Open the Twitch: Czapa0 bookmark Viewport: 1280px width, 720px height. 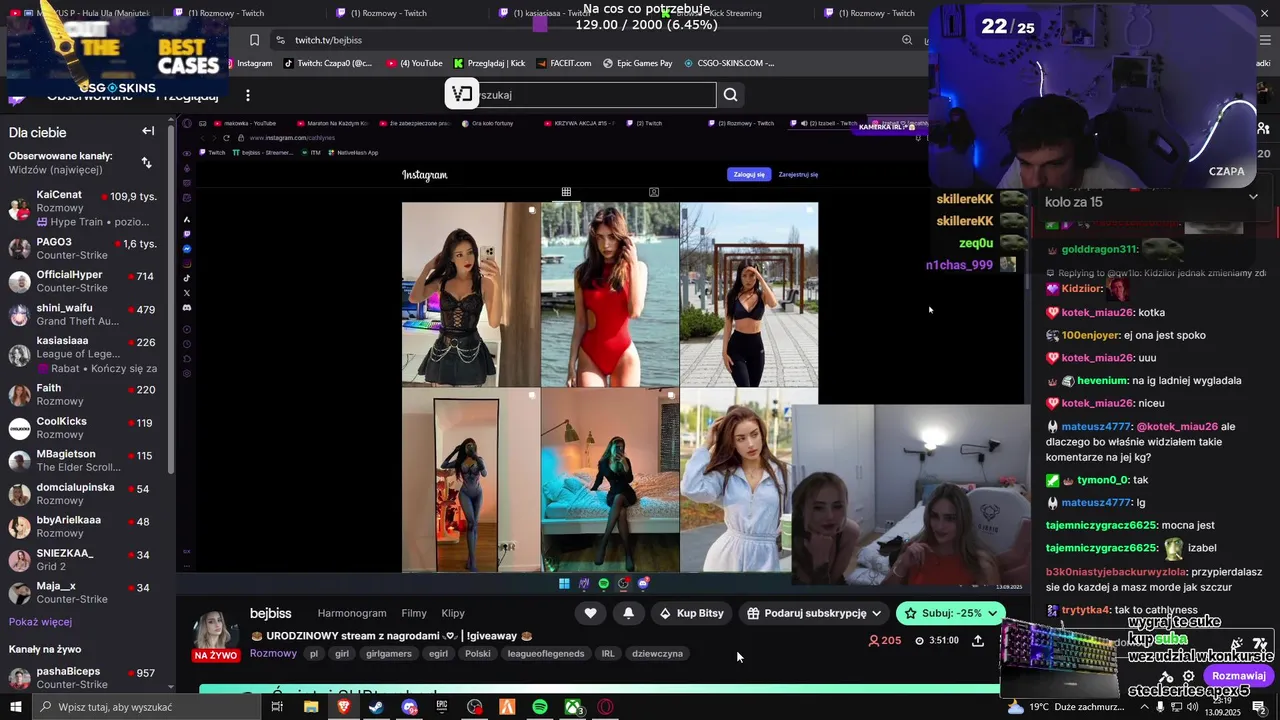click(327, 63)
